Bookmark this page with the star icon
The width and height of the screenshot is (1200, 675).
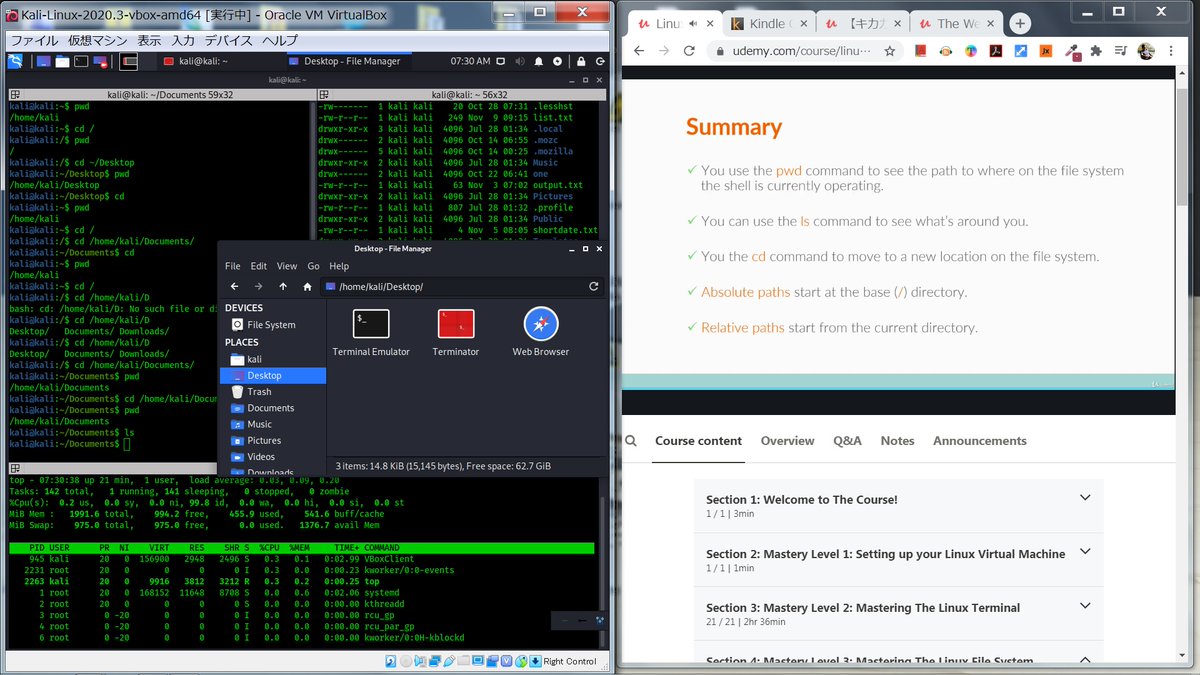click(889, 51)
